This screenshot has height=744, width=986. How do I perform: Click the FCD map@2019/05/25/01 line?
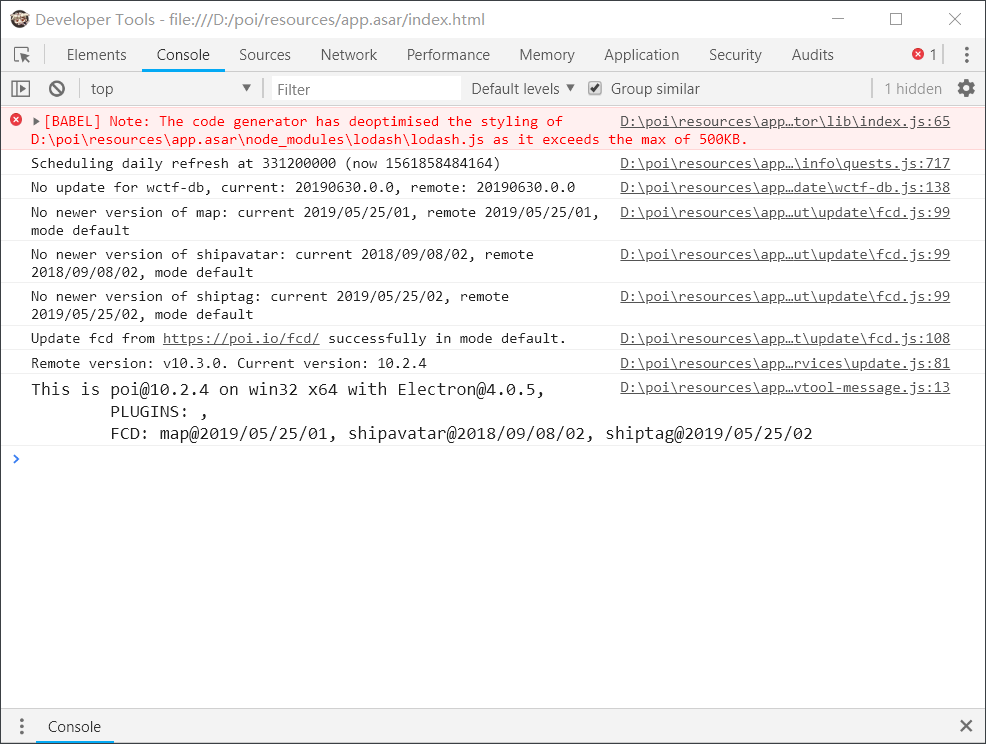click(462, 434)
